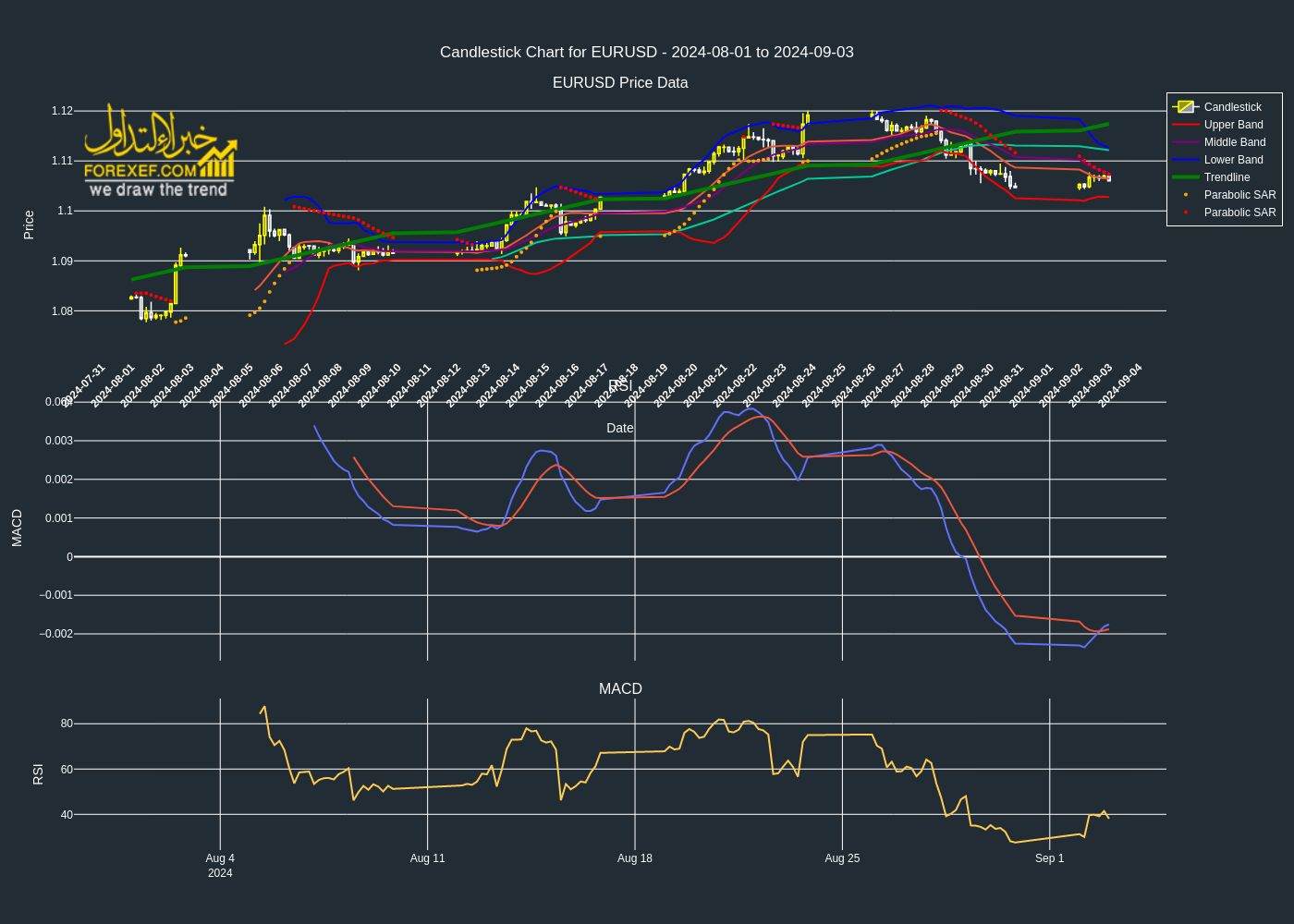This screenshot has height=924, width=1294.
Task: Toggle the Candlestick series in the legend
Action: [1224, 107]
